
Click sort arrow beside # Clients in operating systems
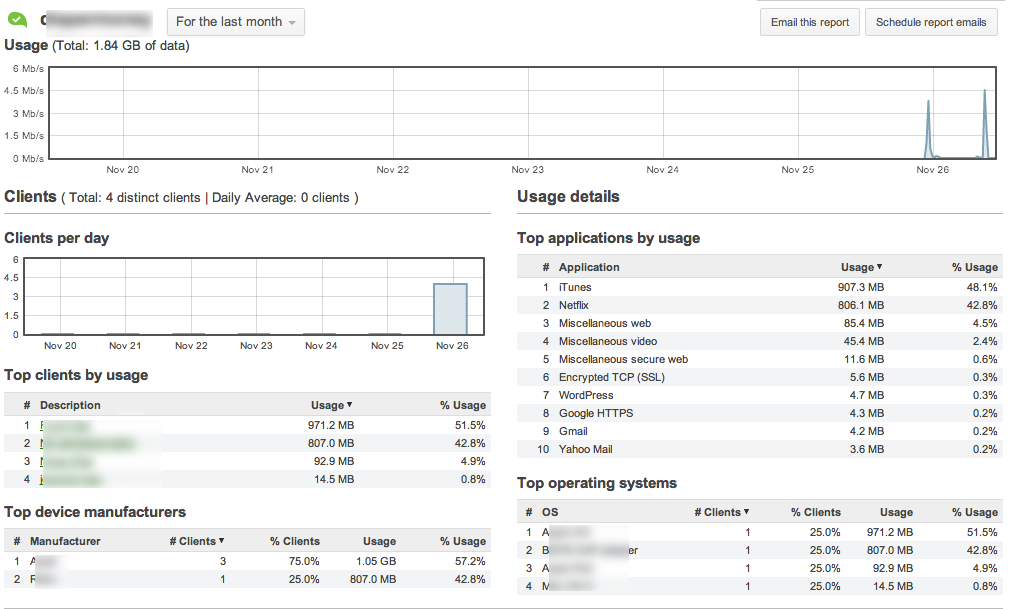pyautogui.click(x=746, y=512)
